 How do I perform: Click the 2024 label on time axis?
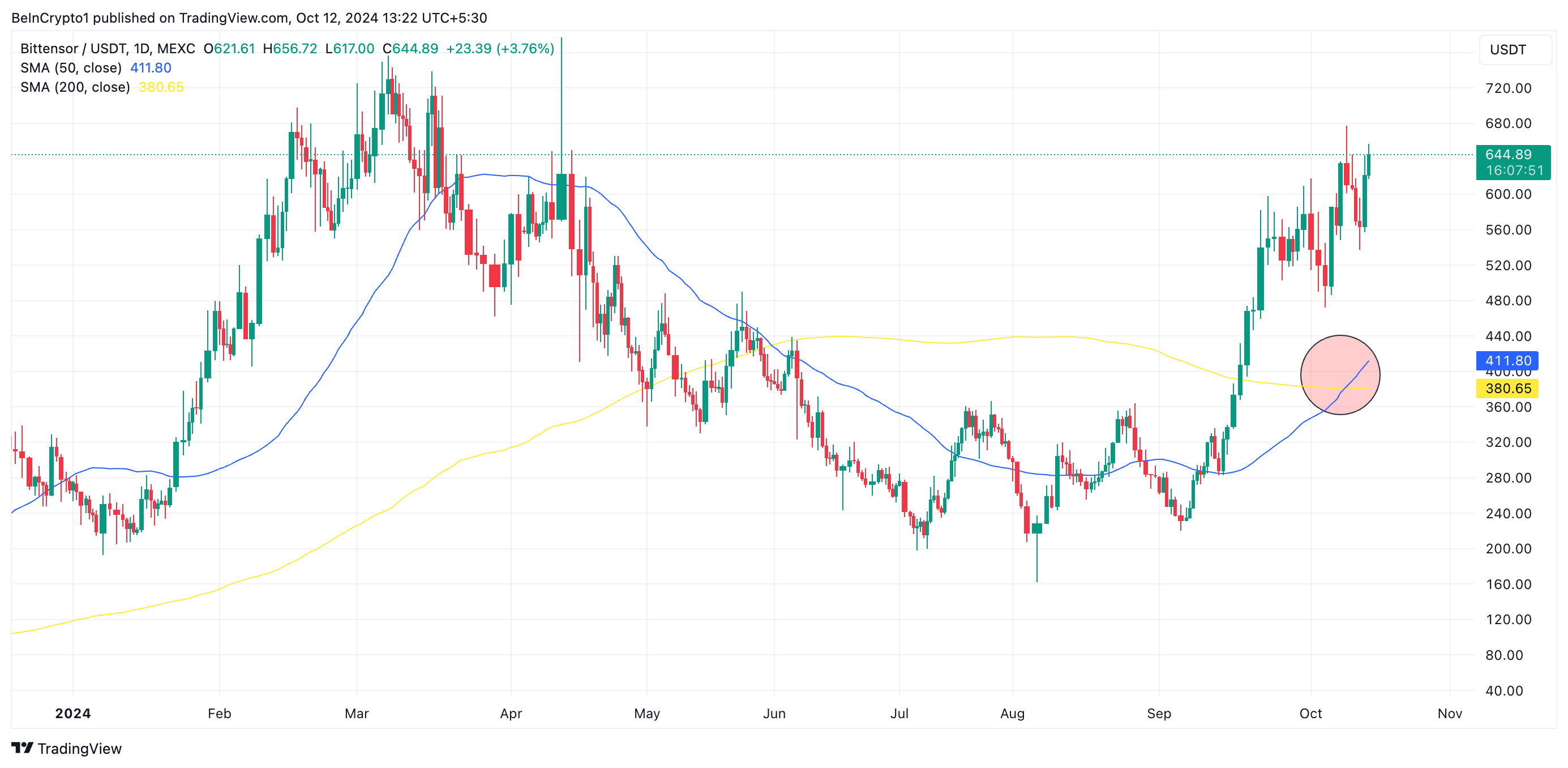(72, 713)
